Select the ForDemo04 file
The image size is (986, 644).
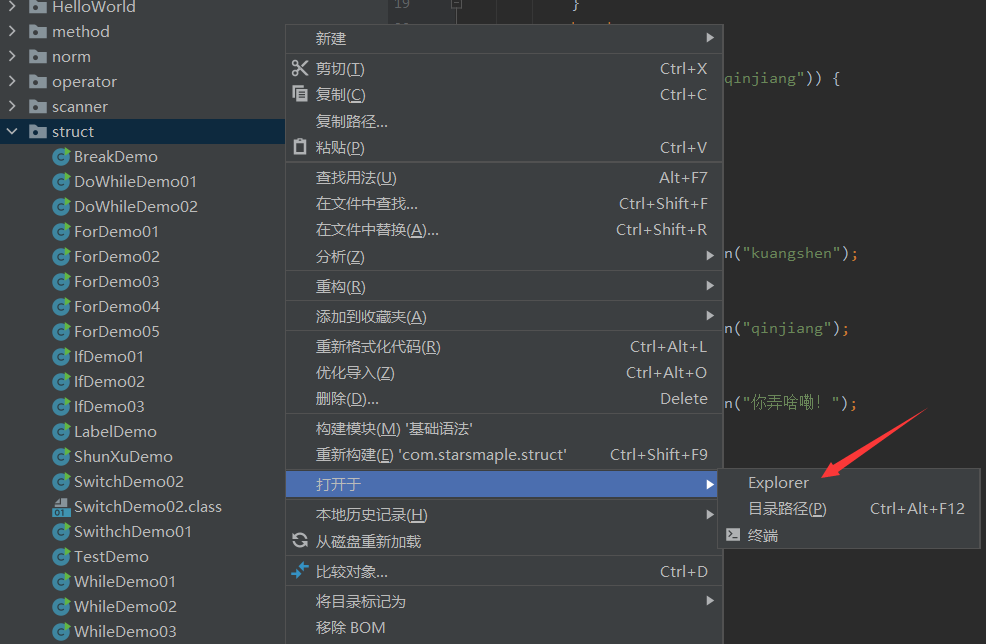click(x=117, y=306)
